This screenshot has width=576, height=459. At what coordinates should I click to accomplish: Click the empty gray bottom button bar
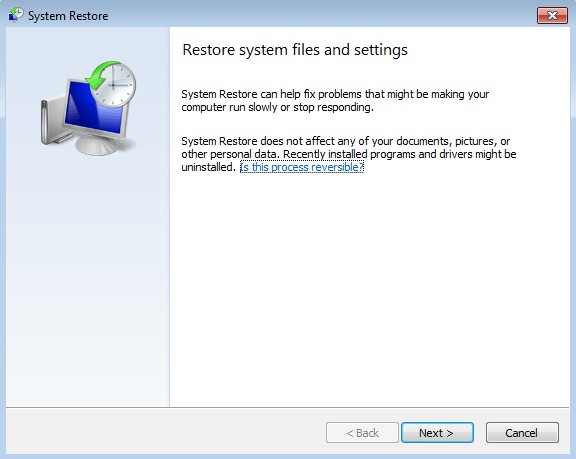pyautogui.click(x=165, y=433)
